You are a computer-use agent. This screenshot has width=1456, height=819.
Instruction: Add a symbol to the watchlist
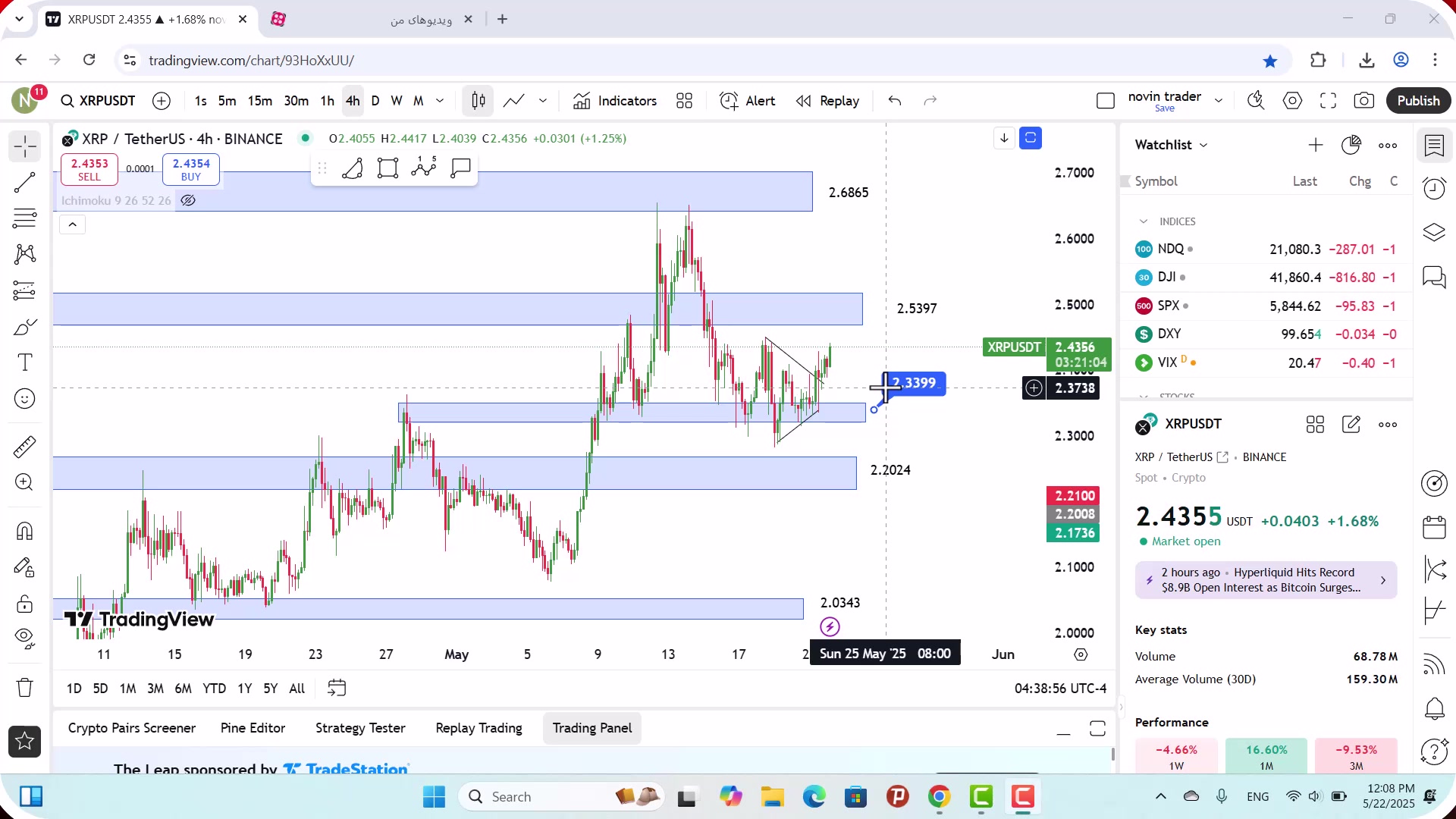[1316, 145]
